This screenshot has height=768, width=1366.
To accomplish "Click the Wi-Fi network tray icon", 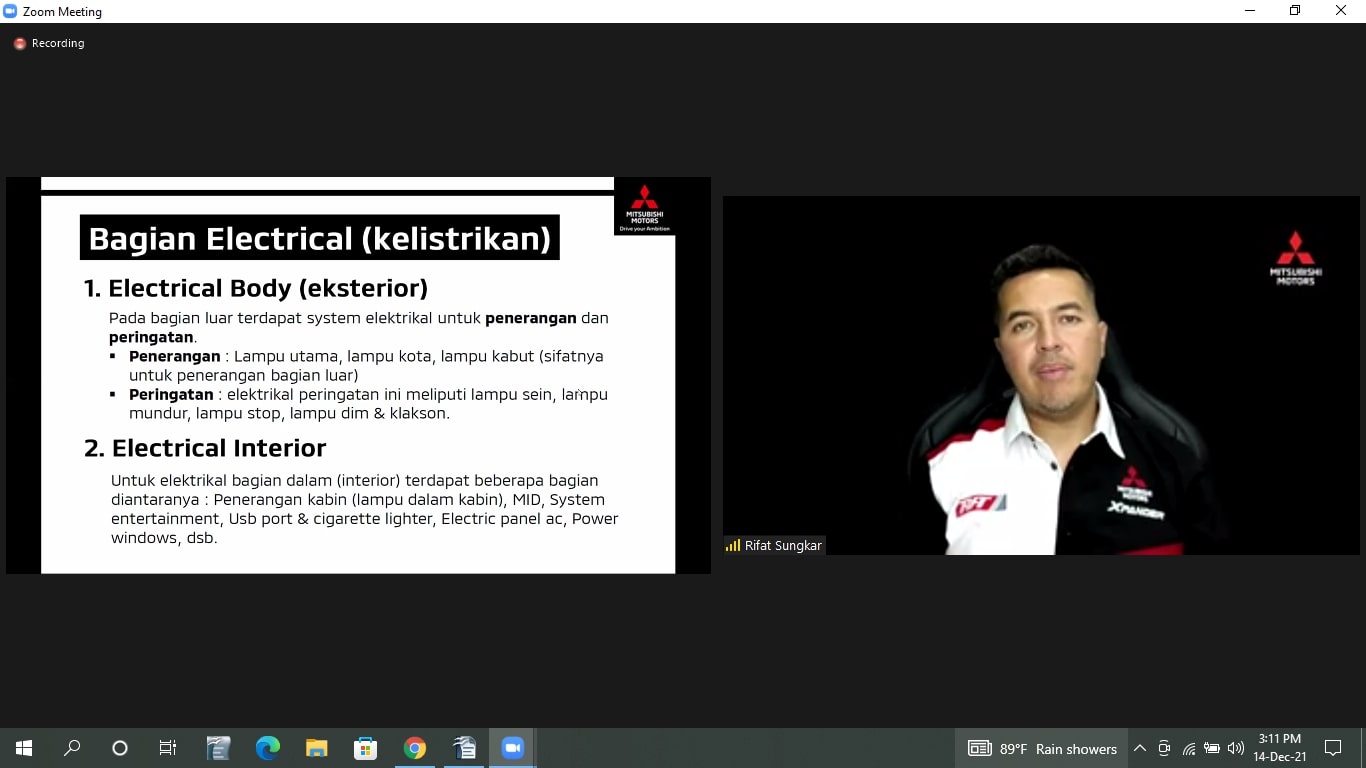I will 1189,748.
